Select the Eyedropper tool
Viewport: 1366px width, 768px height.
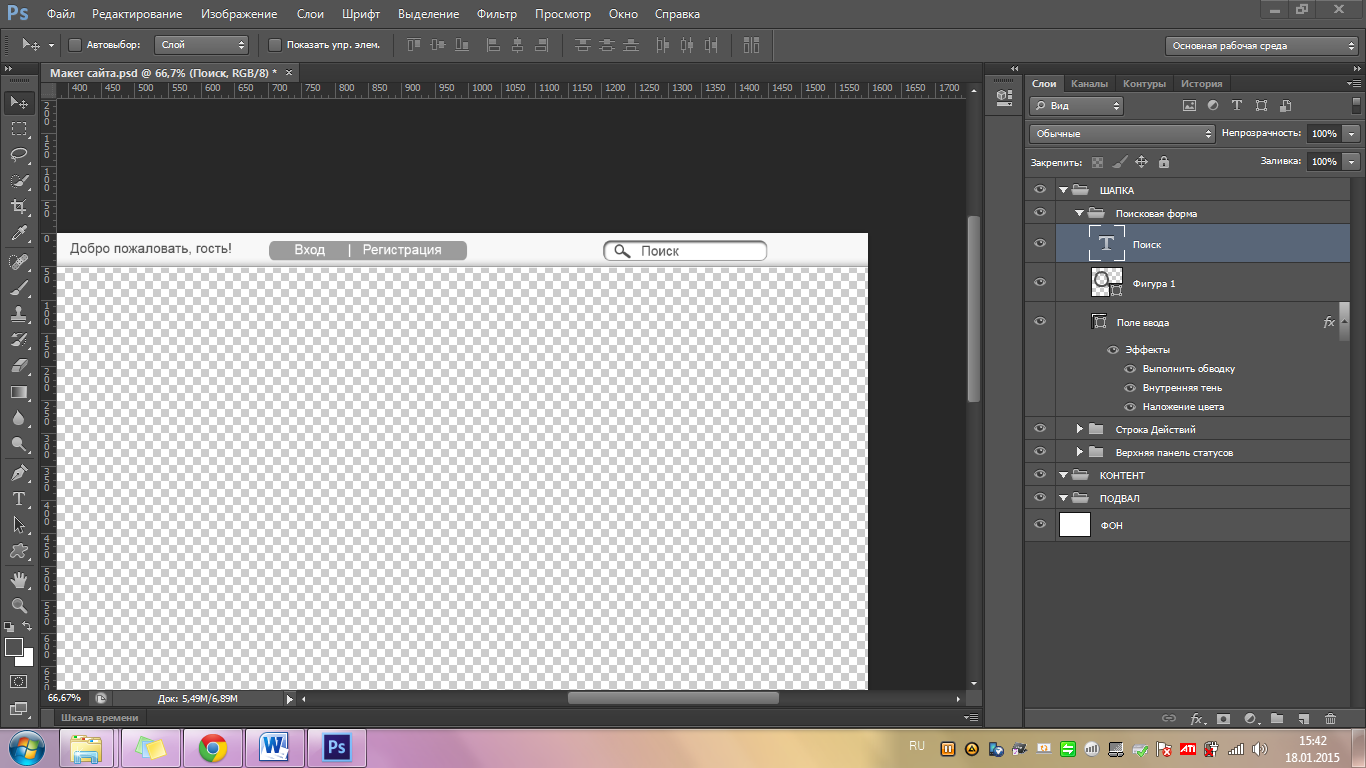pyautogui.click(x=19, y=234)
